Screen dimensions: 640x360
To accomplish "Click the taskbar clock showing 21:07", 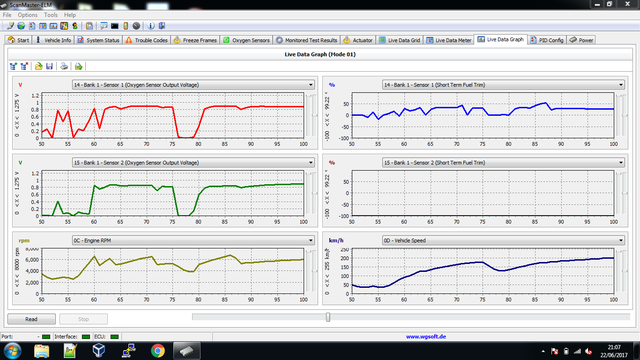I will coord(614,351).
